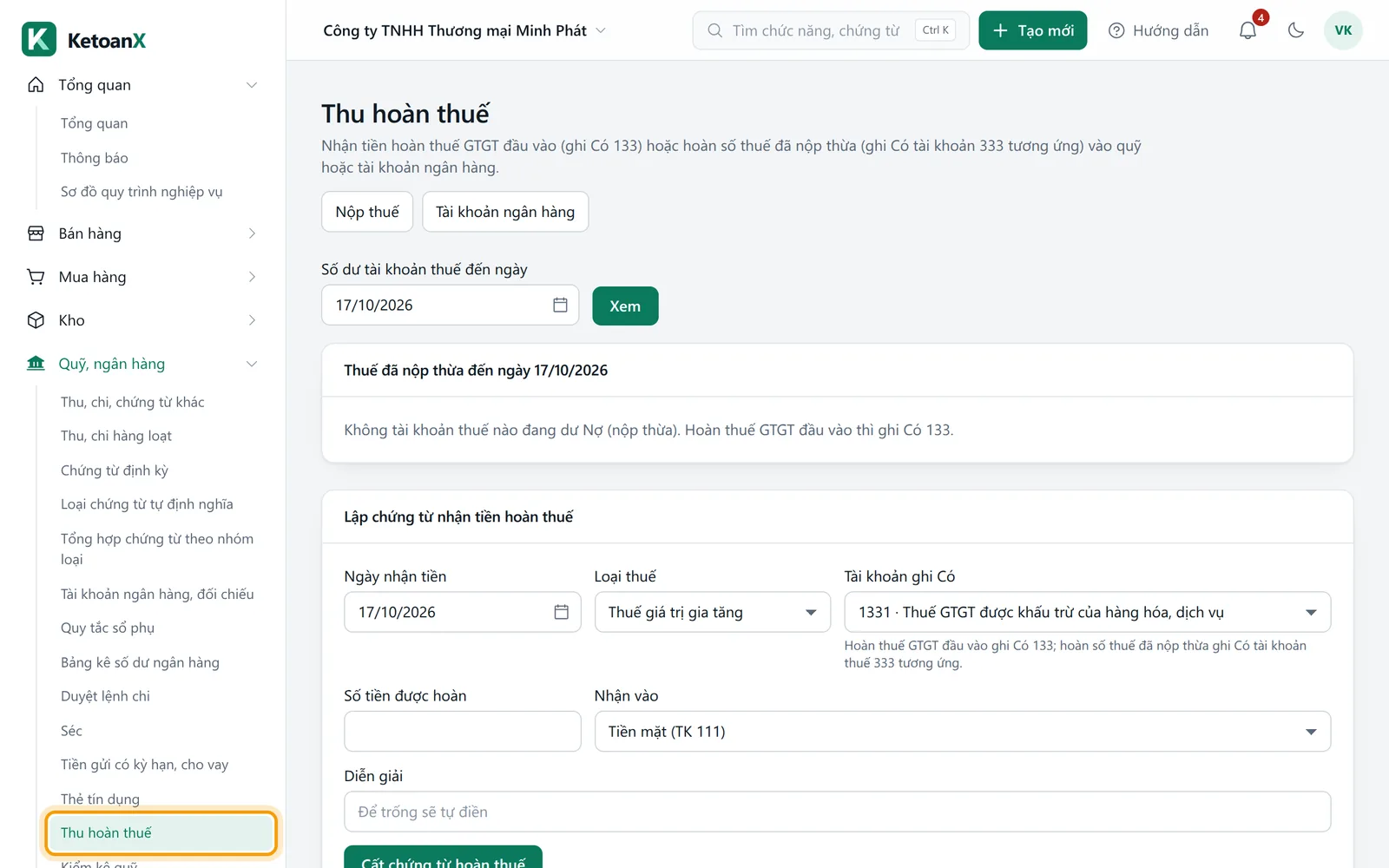Viewport: 1389px width, 868px height.
Task: Click the Nộp thuế button
Action: click(367, 212)
